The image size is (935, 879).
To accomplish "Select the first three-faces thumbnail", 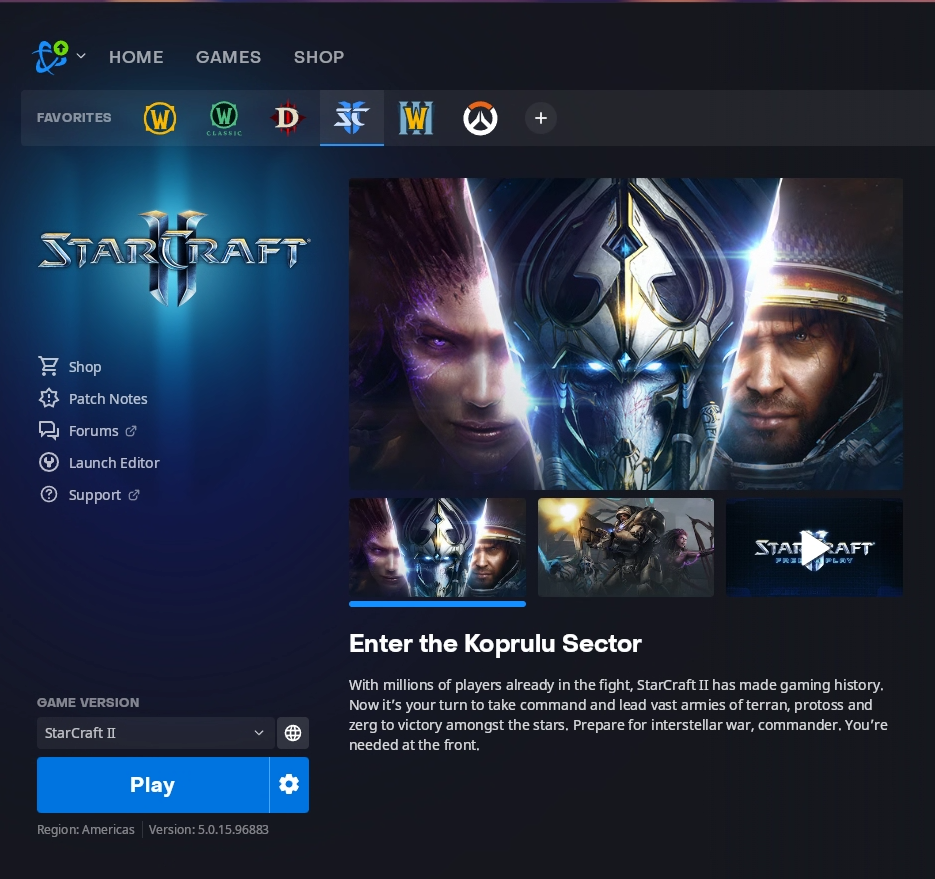I will 437,547.
